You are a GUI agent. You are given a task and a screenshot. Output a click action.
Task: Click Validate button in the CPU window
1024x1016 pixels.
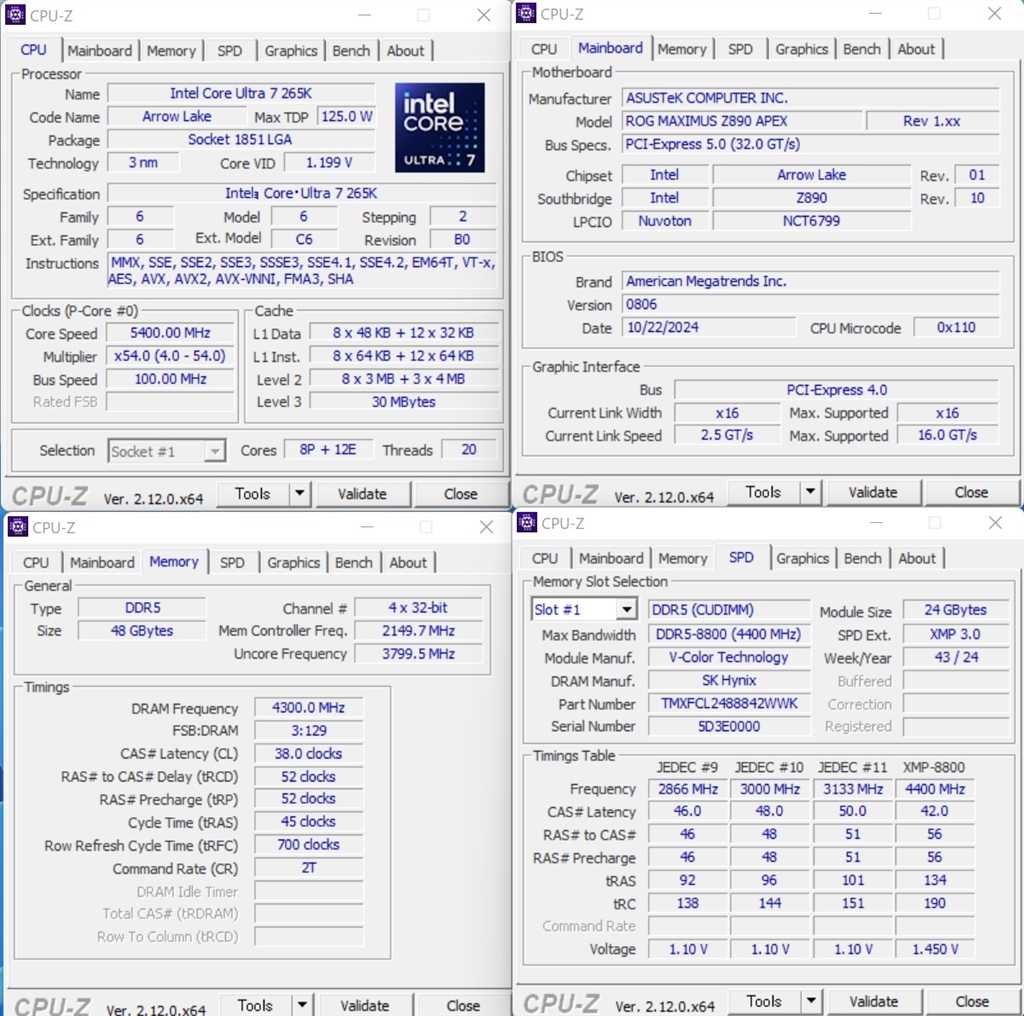(362, 494)
